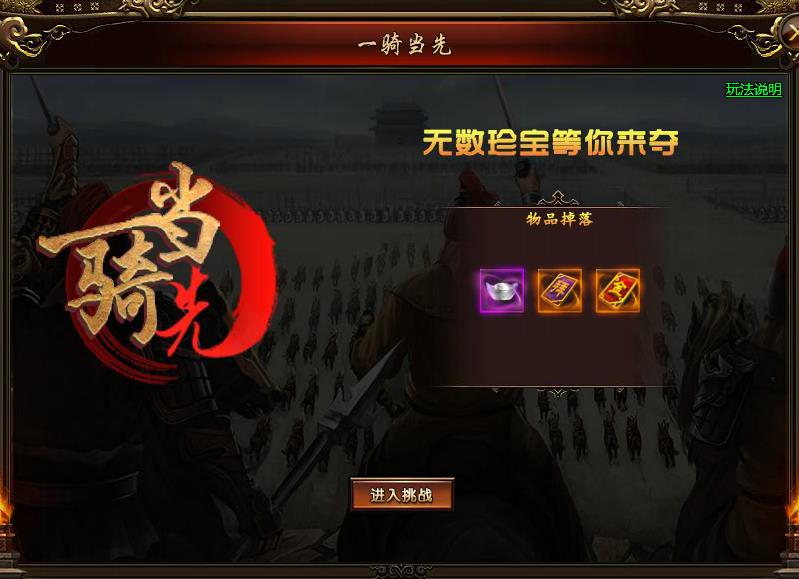This screenshot has height=579, width=799.
Task: Select the purple card drop item
Action: 560,291
